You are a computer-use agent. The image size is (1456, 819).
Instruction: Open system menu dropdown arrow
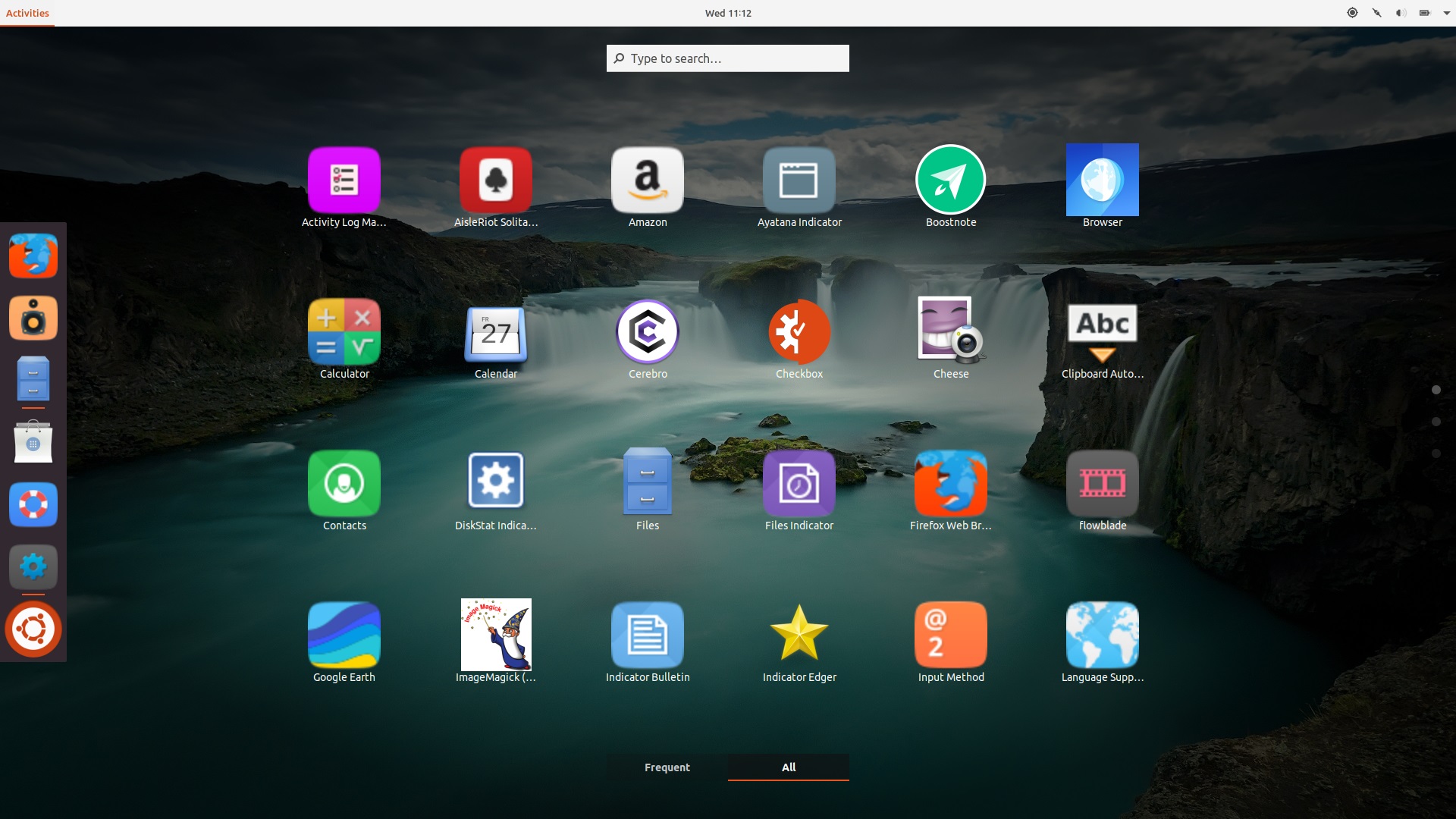[1447, 13]
